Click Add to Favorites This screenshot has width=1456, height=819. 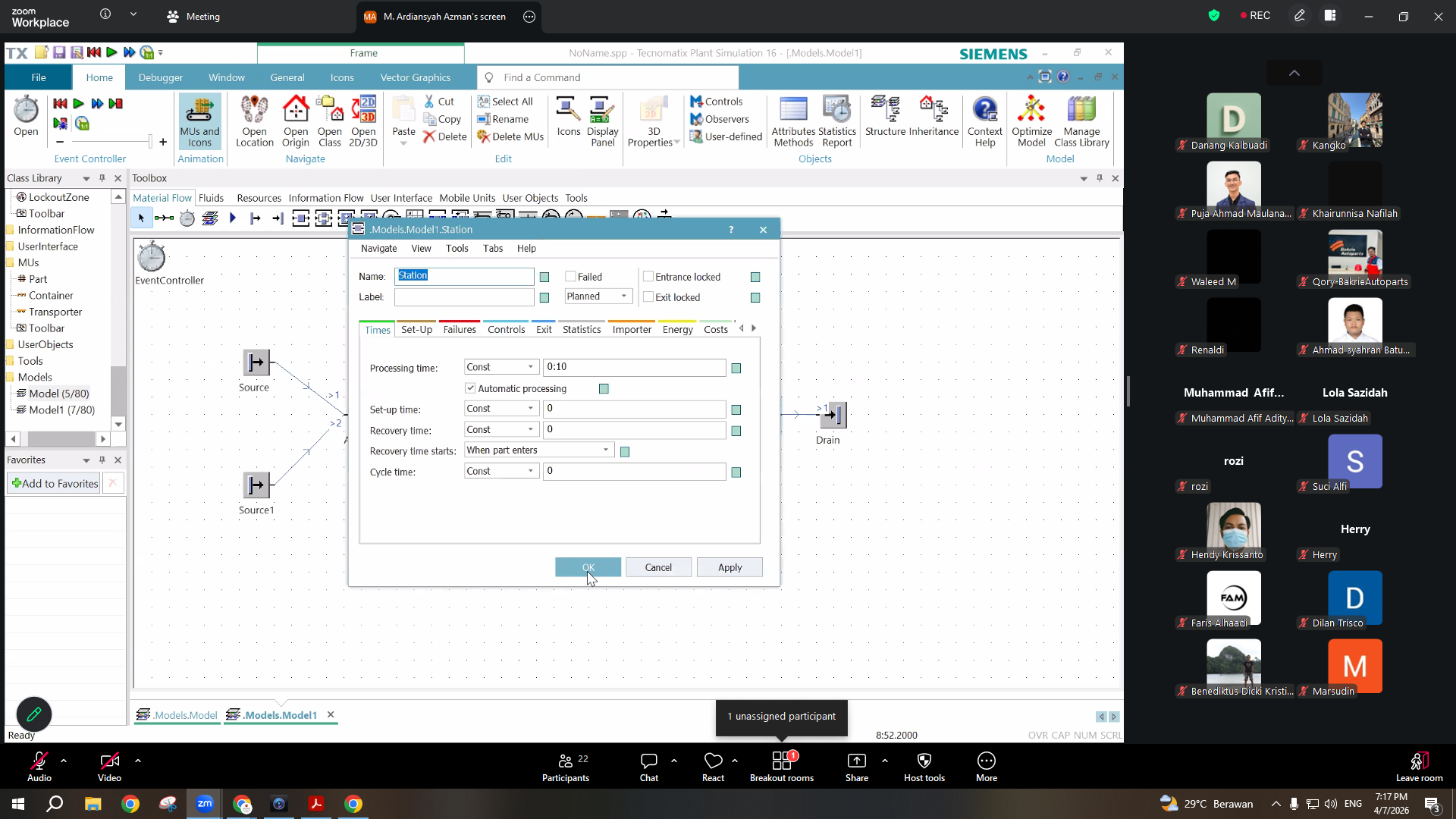click(x=54, y=483)
